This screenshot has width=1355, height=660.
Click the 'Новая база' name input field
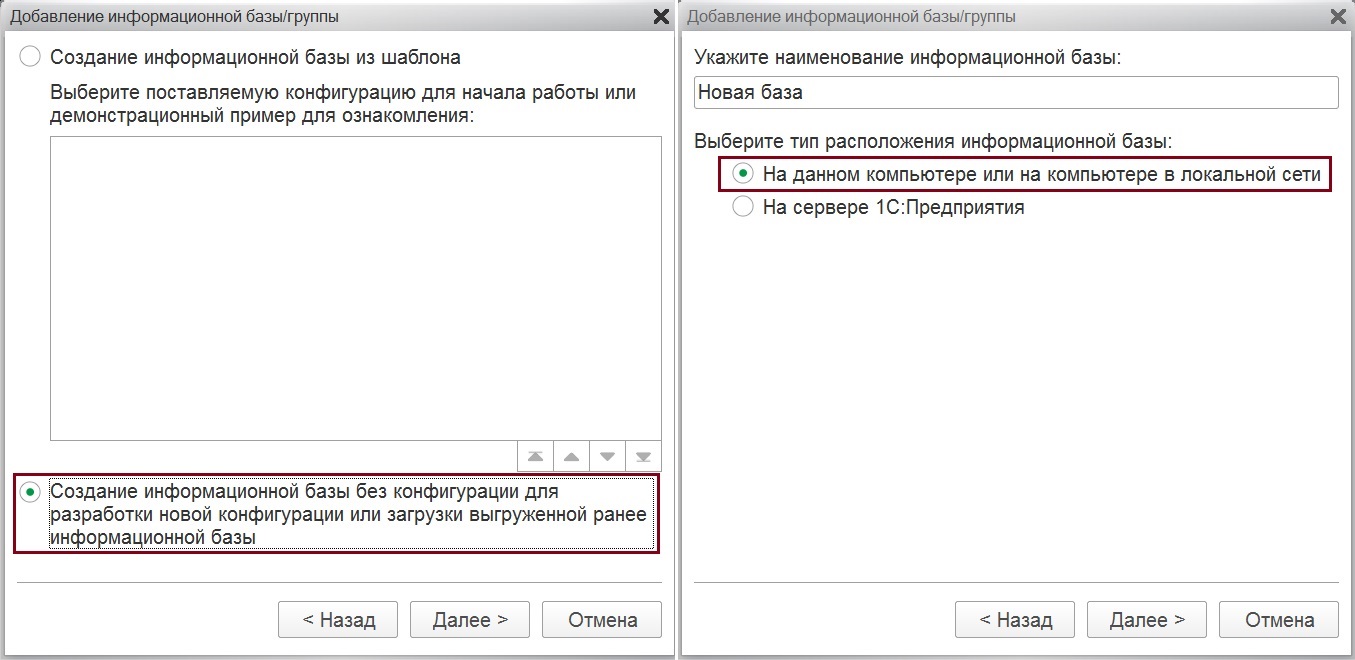pyautogui.click(x=1015, y=93)
